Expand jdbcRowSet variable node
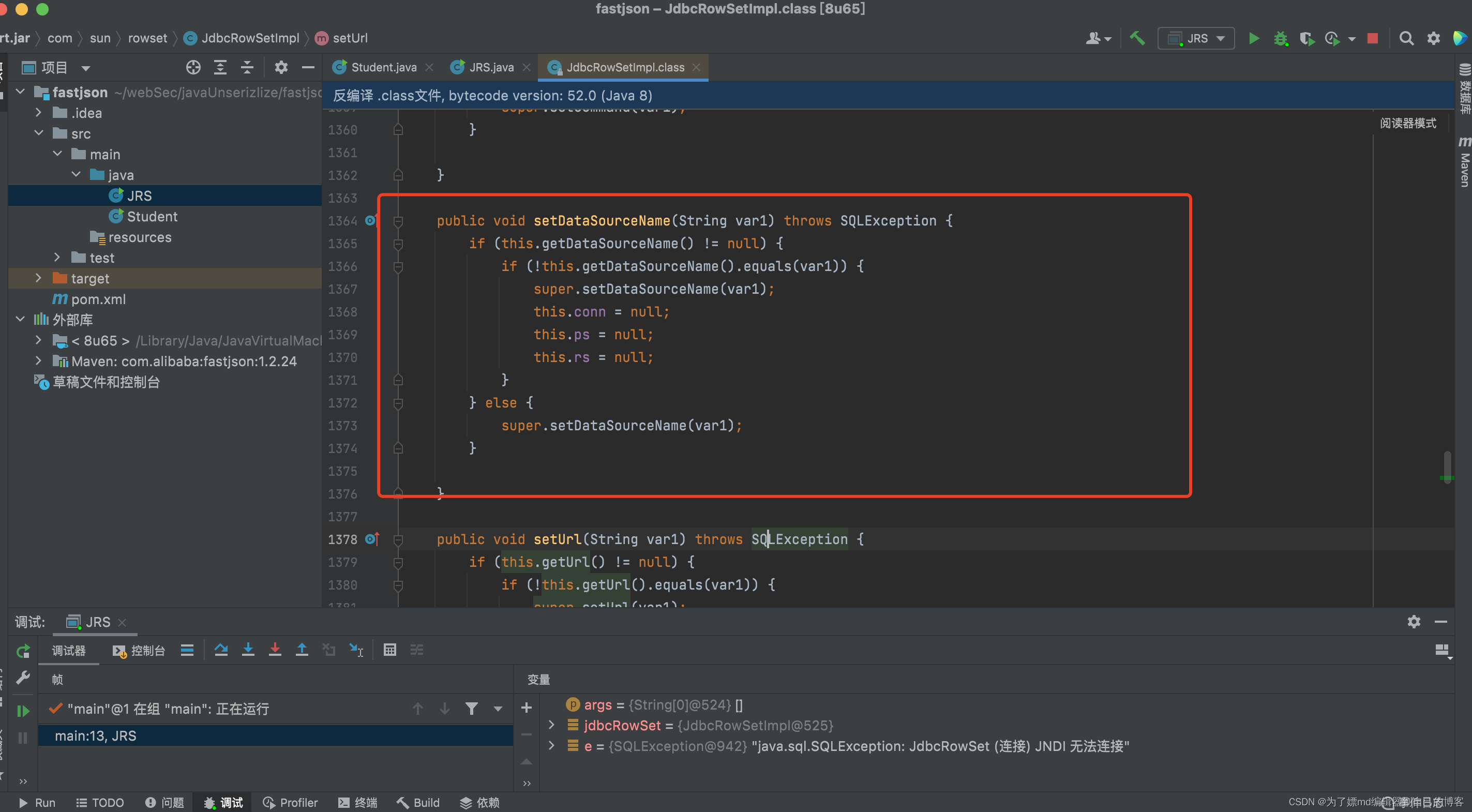The height and width of the screenshot is (812, 1472). pos(551,725)
